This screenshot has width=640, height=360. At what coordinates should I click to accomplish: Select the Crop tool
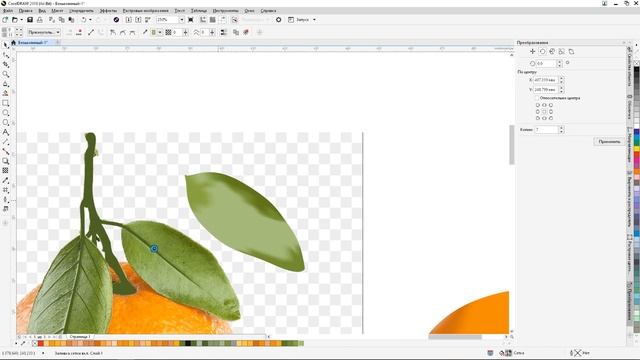(x=5, y=64)
